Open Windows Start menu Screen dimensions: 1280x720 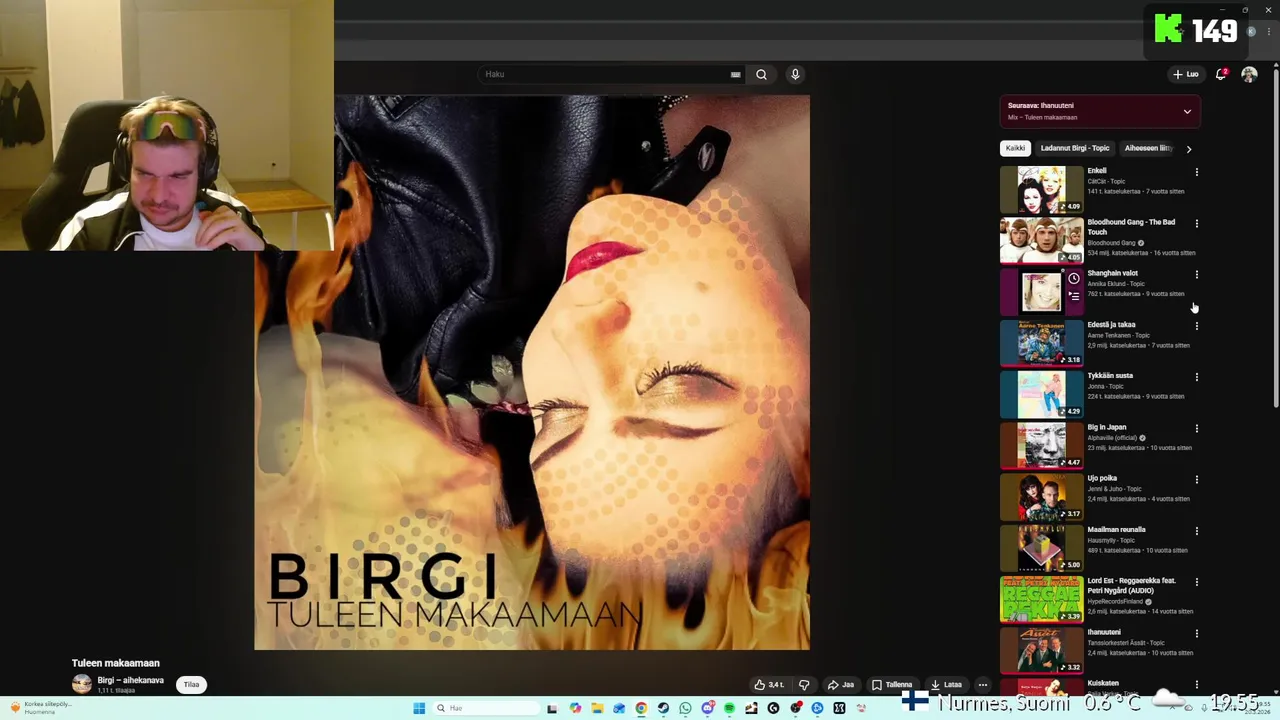tap(419, 708)
